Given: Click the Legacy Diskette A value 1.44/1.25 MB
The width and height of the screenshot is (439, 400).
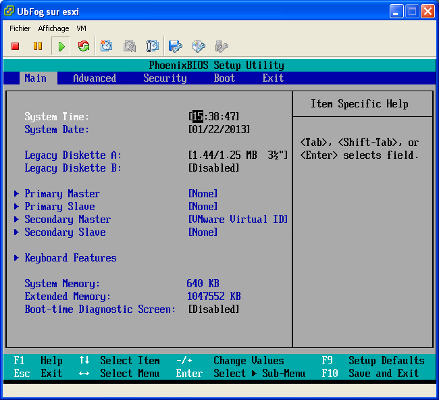Looking at the screenshot, I should 238,155.
